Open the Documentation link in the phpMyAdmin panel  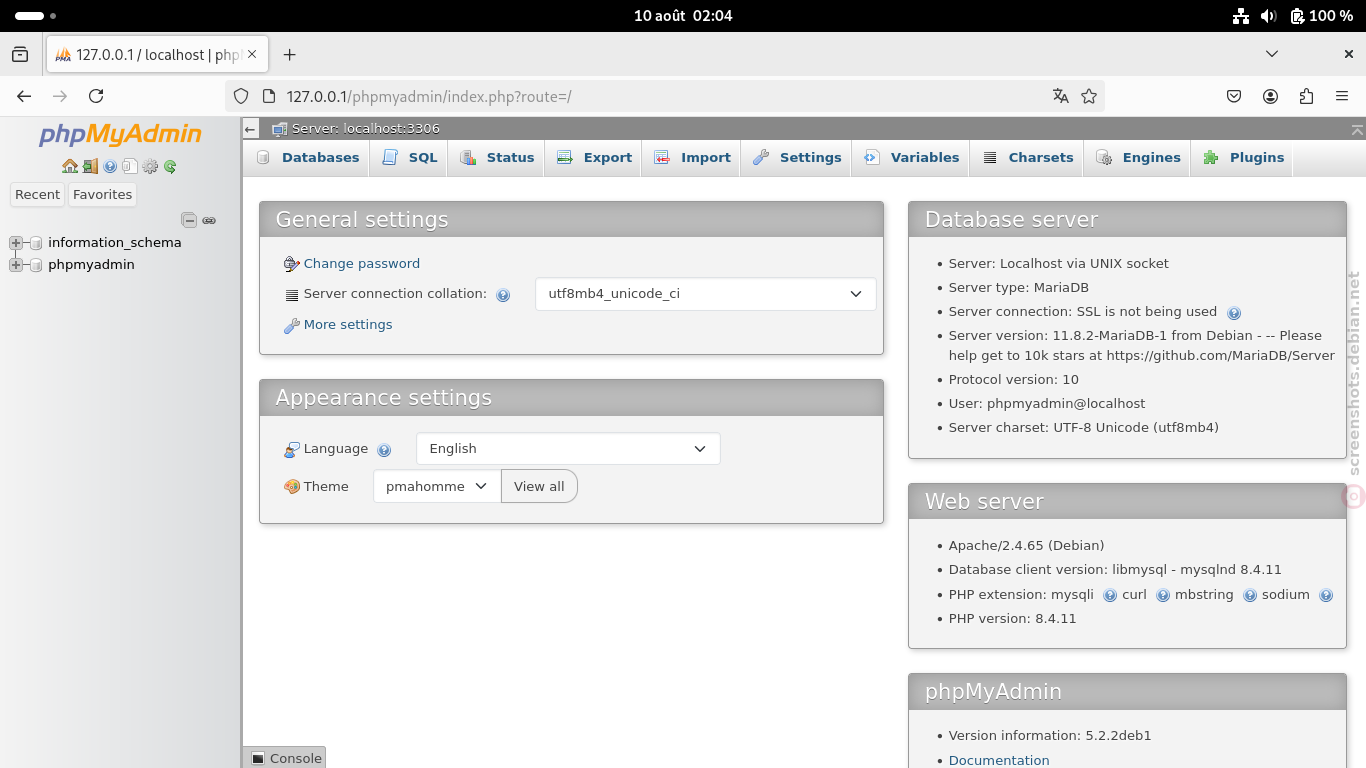click(999, 761)
